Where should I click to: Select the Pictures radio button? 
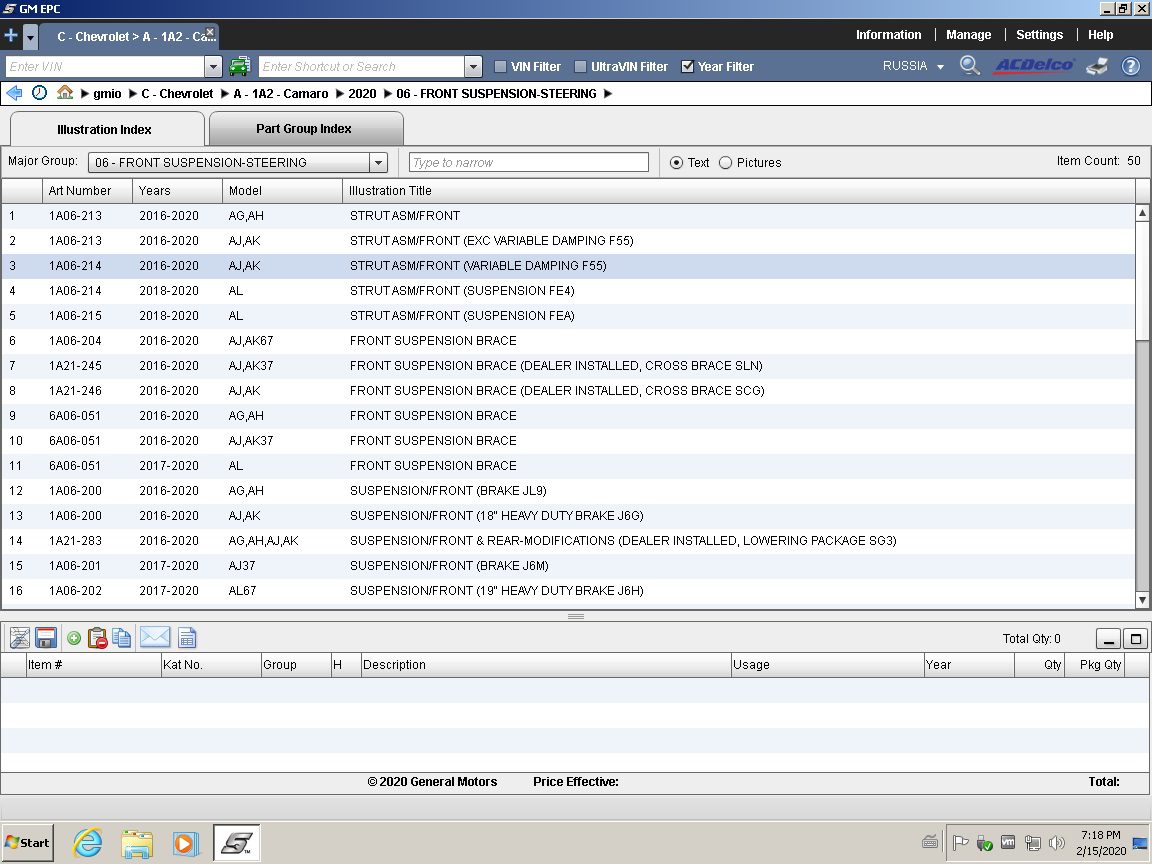(725, 163)
